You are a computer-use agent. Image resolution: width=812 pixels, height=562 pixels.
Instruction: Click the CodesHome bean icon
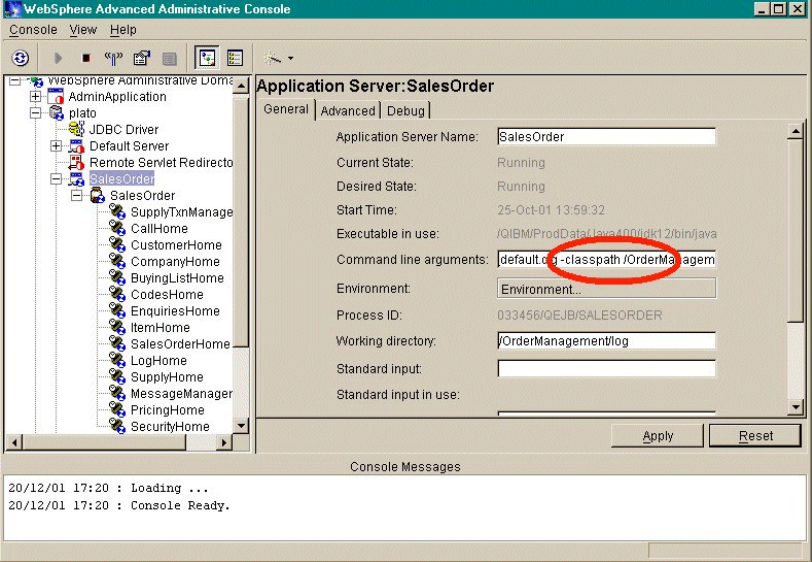118,295
